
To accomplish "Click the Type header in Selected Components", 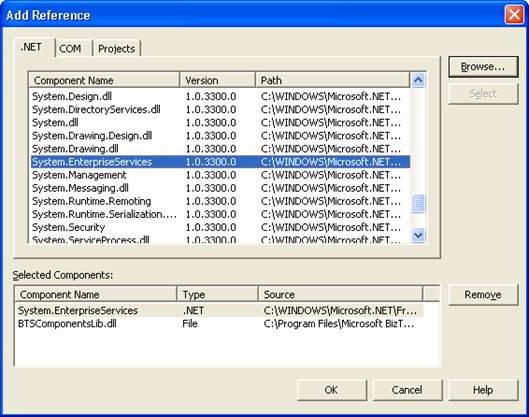I will pos(217,295).
